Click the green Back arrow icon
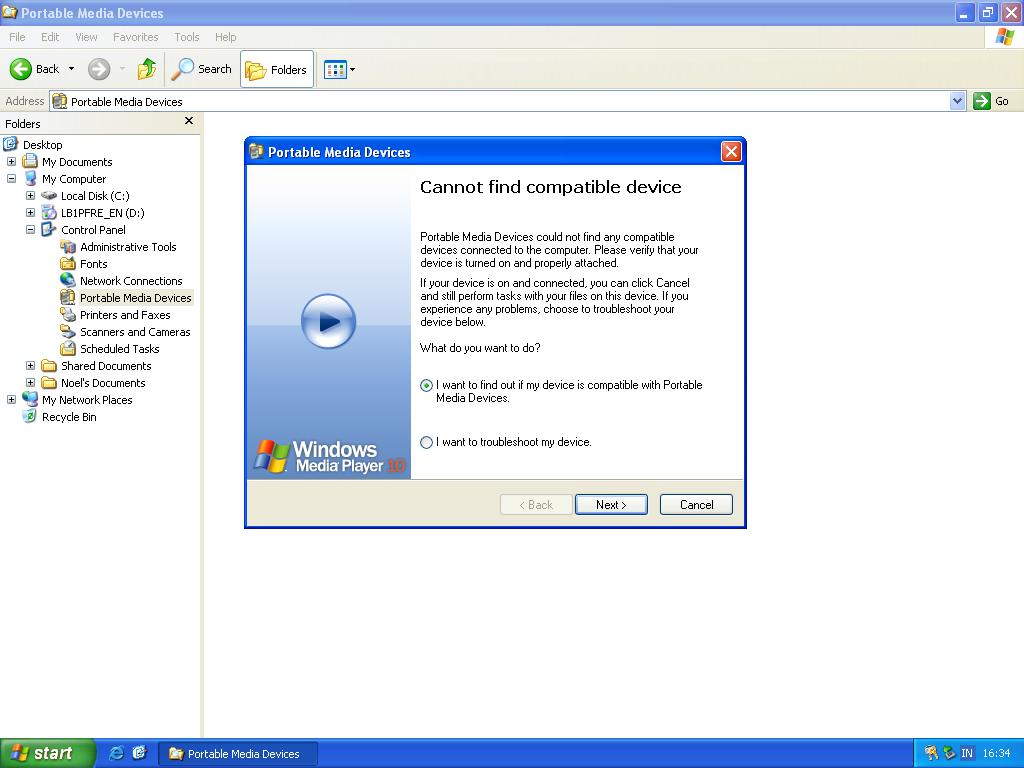The image size is (1024, 768). (20, 69)
